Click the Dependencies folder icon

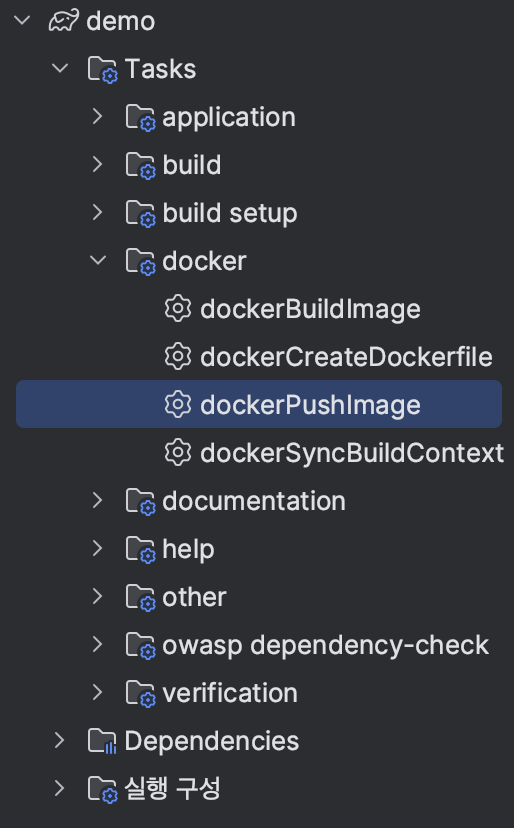pos(102,741)
